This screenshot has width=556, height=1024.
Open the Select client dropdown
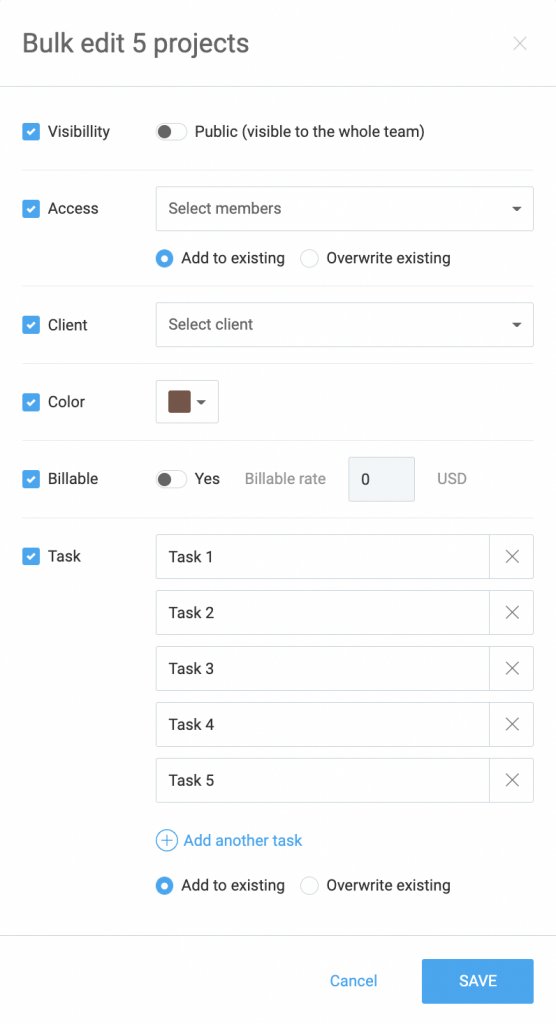(x=344, y=325)
